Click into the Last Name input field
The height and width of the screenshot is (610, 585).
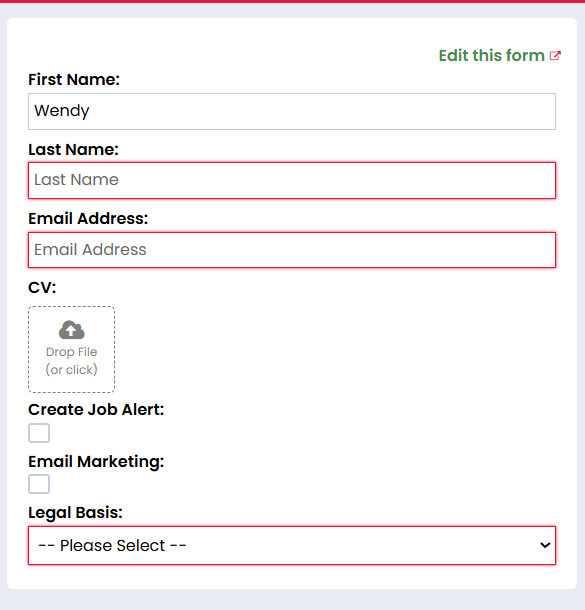[292, 181]
